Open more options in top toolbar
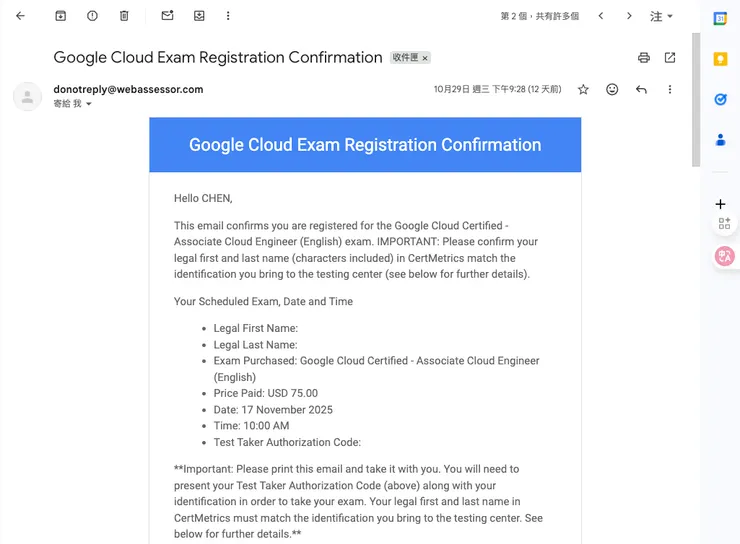The width and height of the screenshot is (740, 544). pos(228,16)
